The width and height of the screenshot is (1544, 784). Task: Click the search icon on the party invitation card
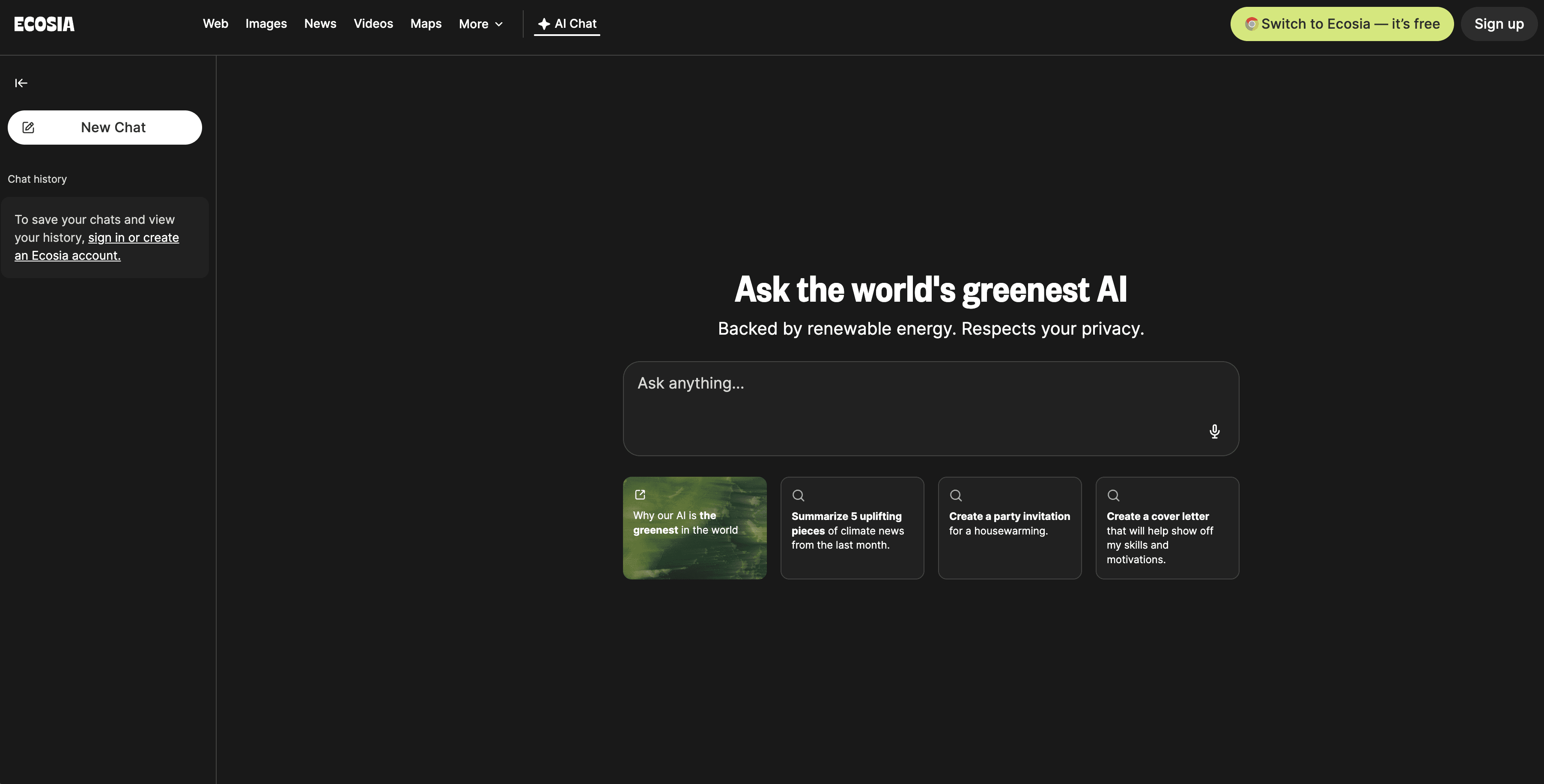(x=956, y=495)
